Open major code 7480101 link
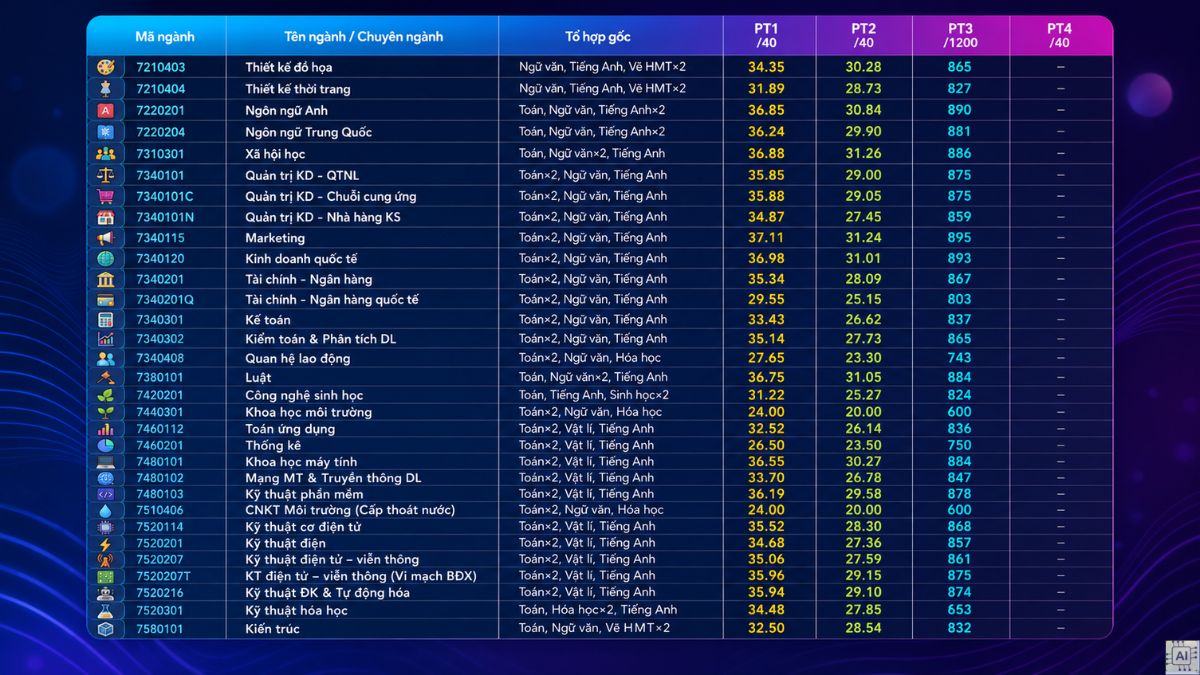1200x675 pixels. 160,462
